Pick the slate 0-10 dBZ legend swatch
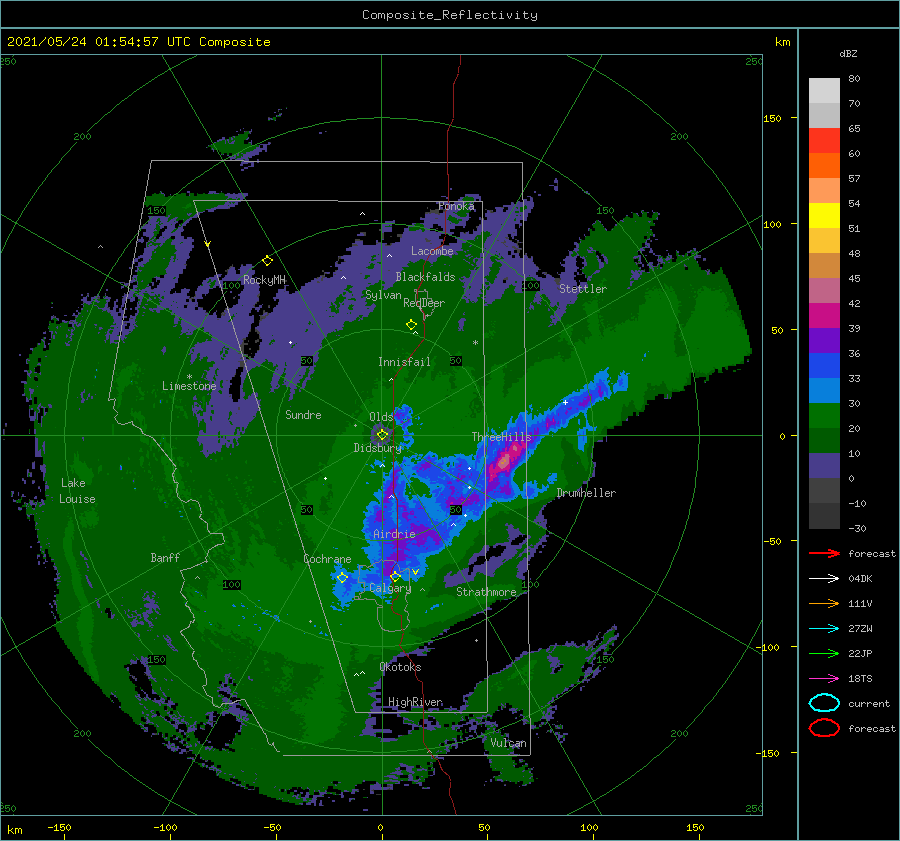900x841 pixels. point(824,466)
